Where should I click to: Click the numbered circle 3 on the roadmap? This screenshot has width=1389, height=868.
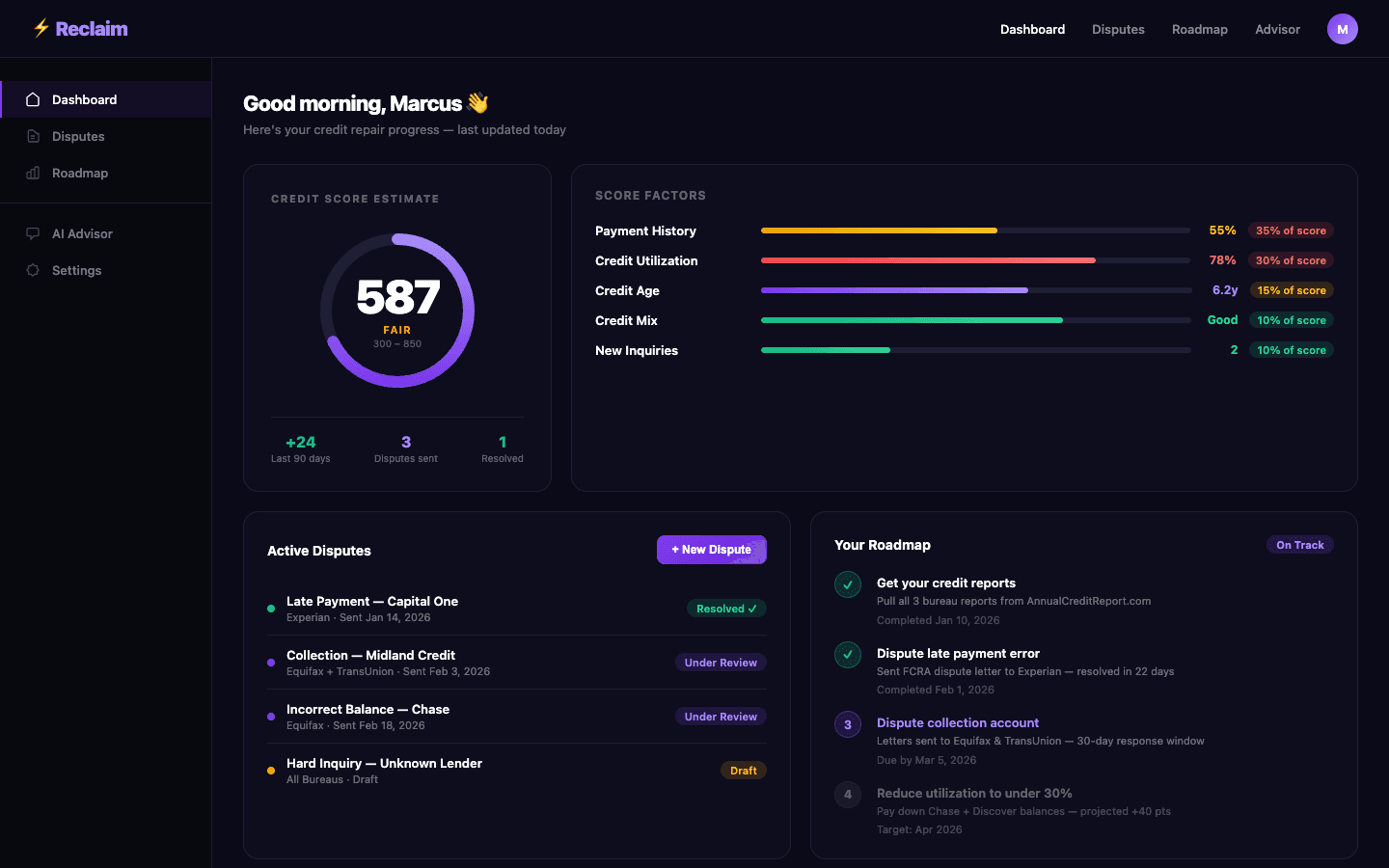[847, 724]
